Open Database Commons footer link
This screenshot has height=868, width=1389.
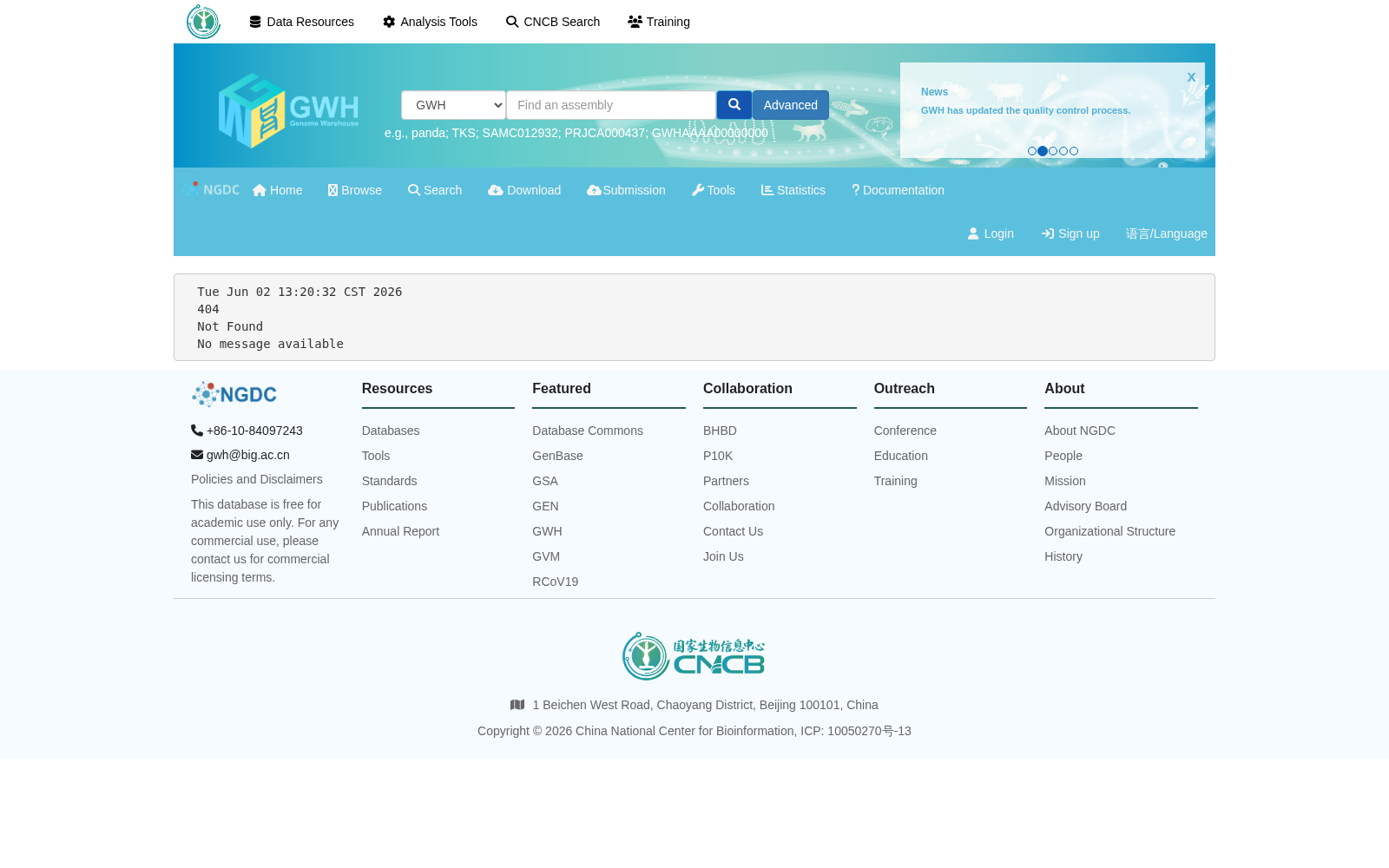coord(588,431)
